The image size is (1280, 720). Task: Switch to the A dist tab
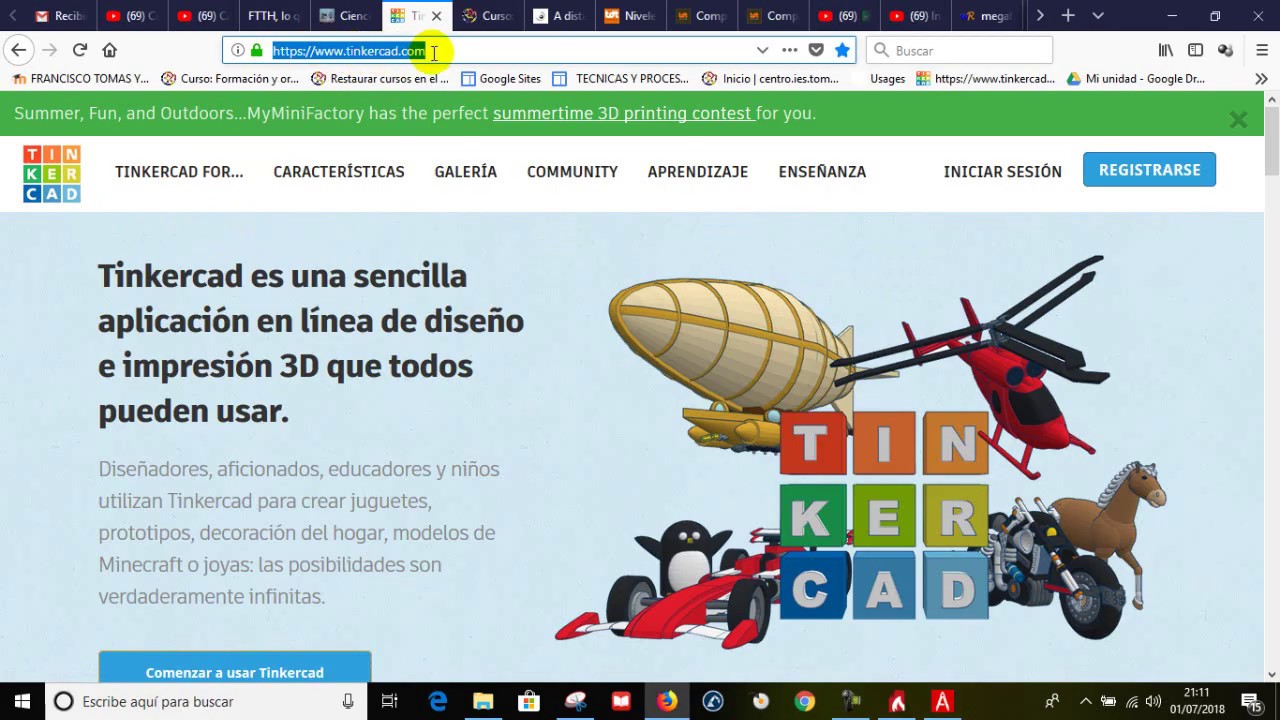coord(559,16)
